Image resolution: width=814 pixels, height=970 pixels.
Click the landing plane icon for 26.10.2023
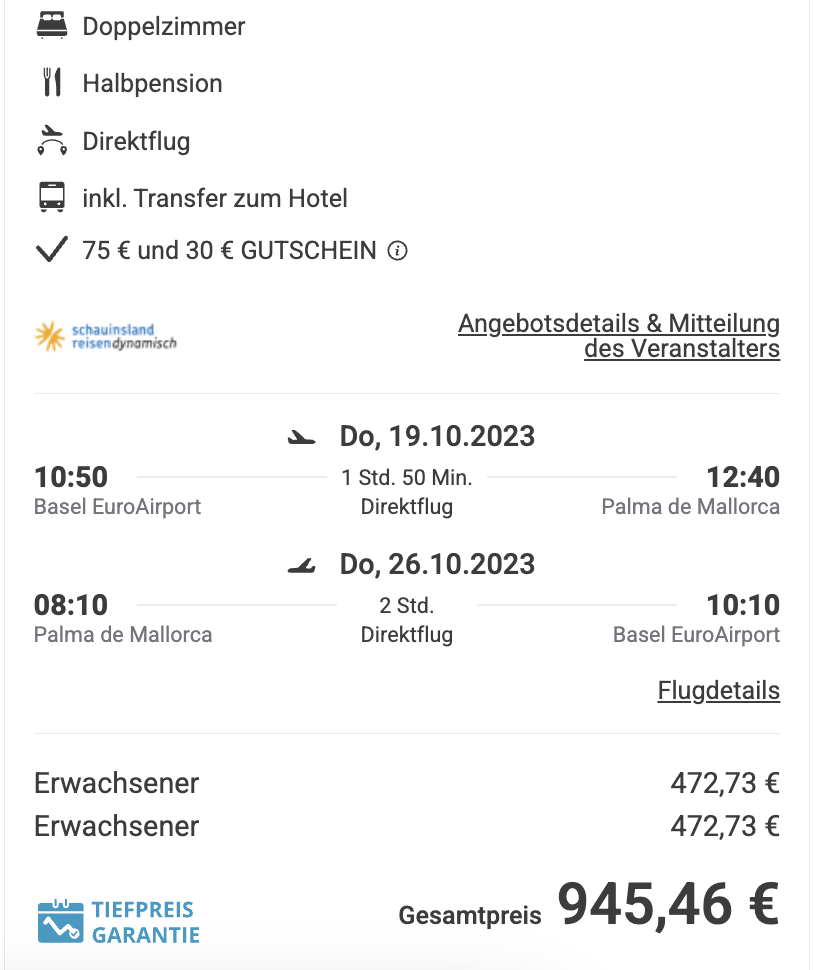coord(301,565)
